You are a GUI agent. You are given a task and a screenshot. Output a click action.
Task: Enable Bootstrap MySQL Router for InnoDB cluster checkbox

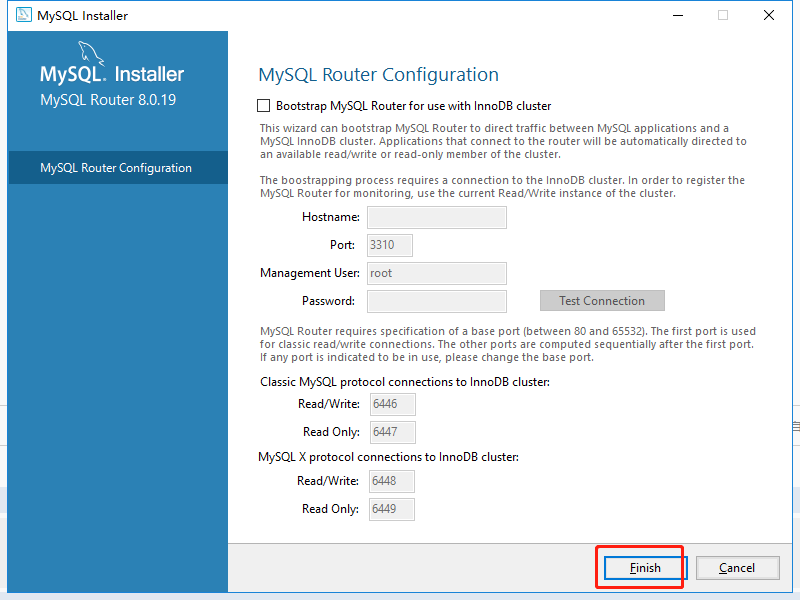pos(263,106)
